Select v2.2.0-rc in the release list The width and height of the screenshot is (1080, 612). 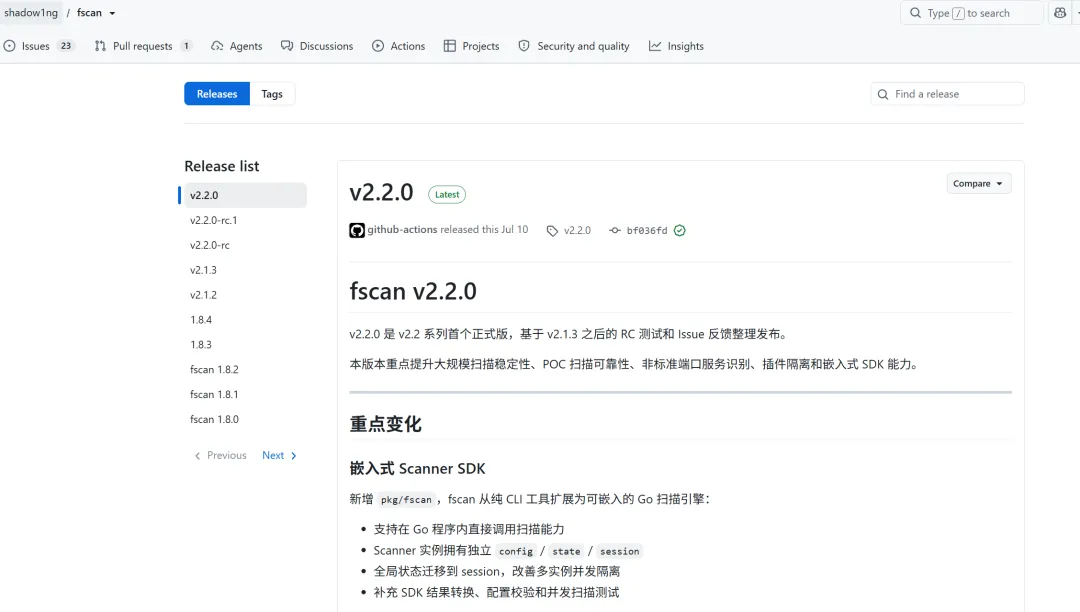click(x=209, y=245)
